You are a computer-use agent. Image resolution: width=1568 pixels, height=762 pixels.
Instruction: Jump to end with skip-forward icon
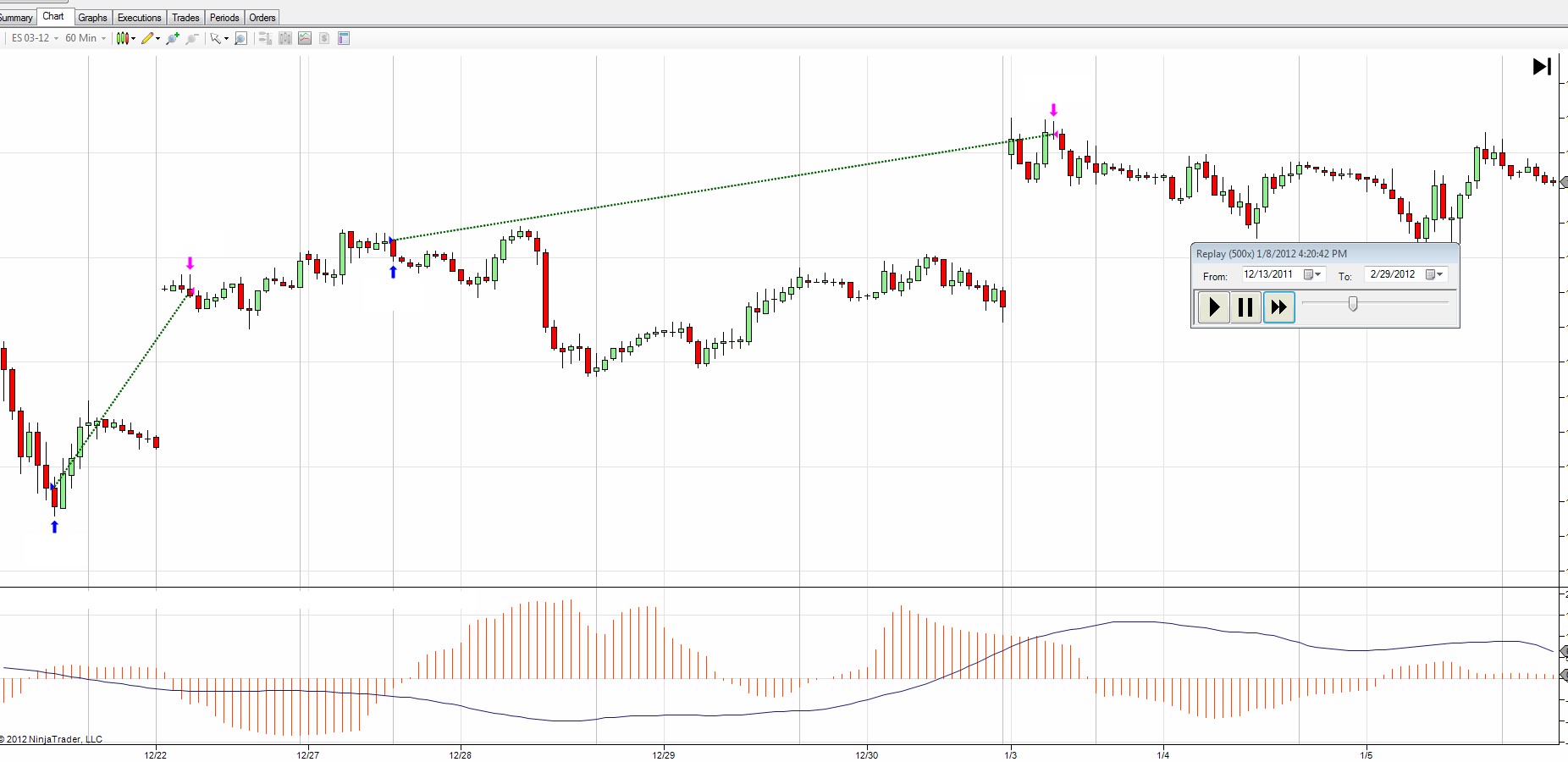click(1542, 66)
